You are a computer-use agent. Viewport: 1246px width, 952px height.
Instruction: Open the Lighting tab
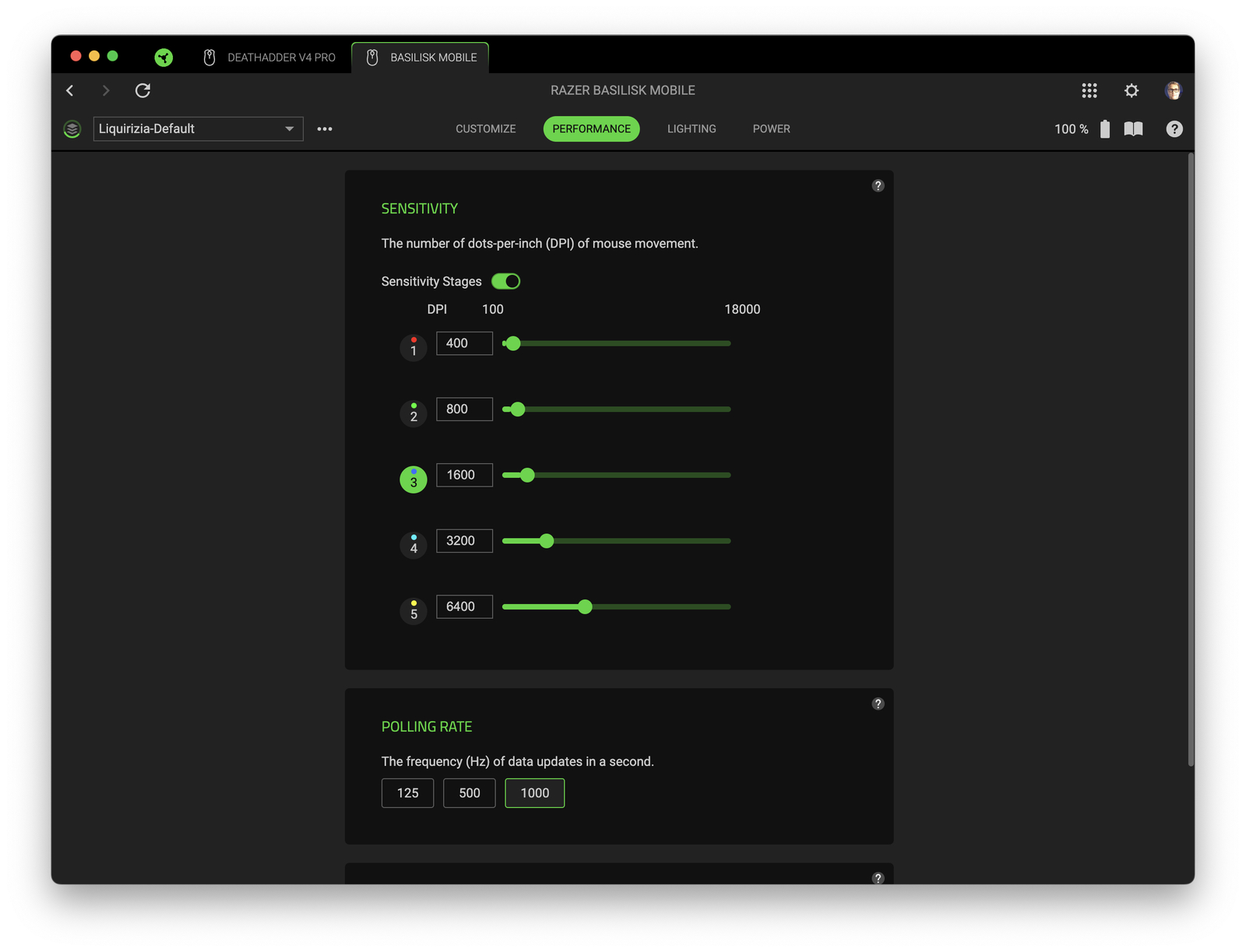pyautogui.click(x=692, y=129)
